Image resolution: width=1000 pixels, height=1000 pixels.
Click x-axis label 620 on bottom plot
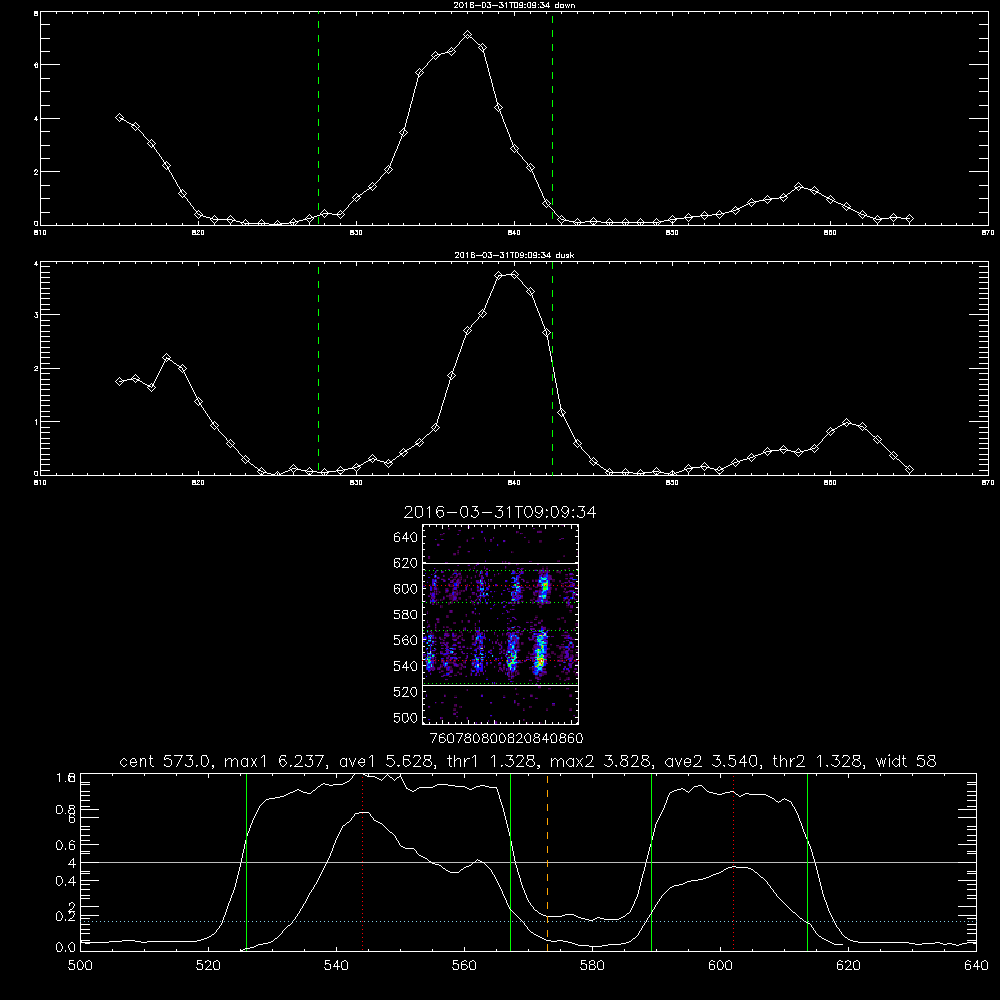click(x=848, y=966)
